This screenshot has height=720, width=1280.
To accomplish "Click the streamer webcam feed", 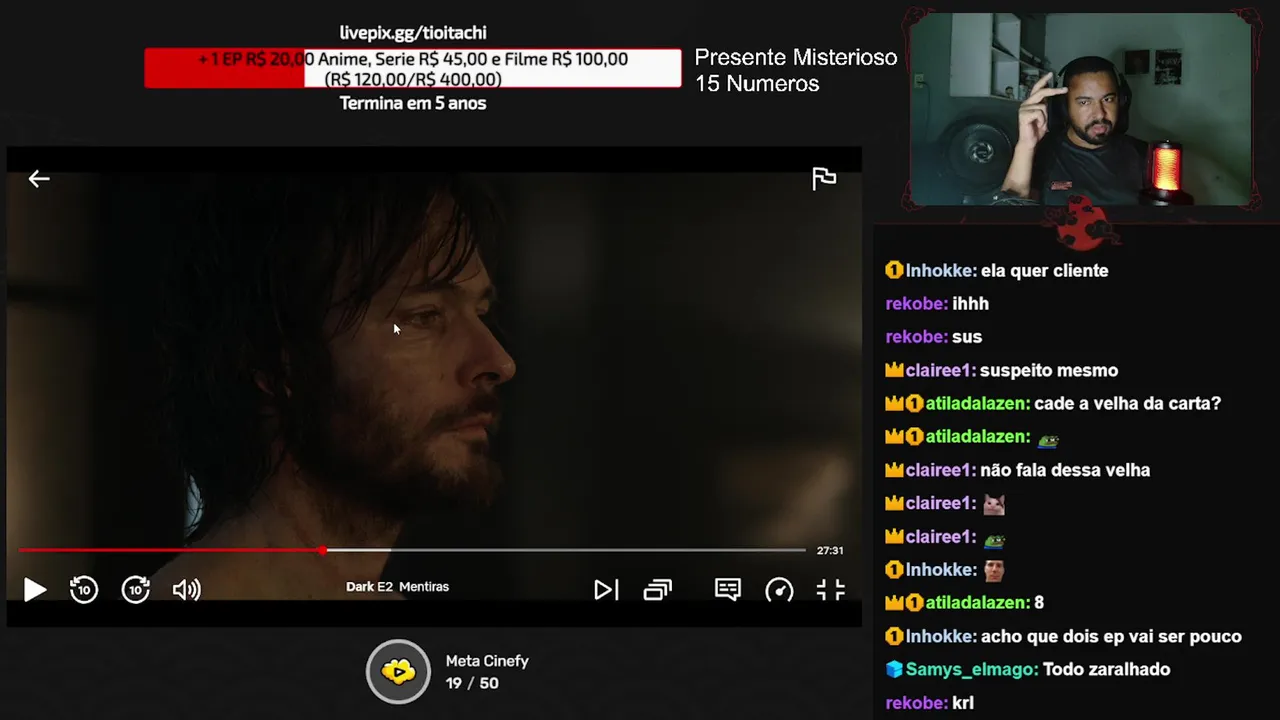I will [1080, 109].
